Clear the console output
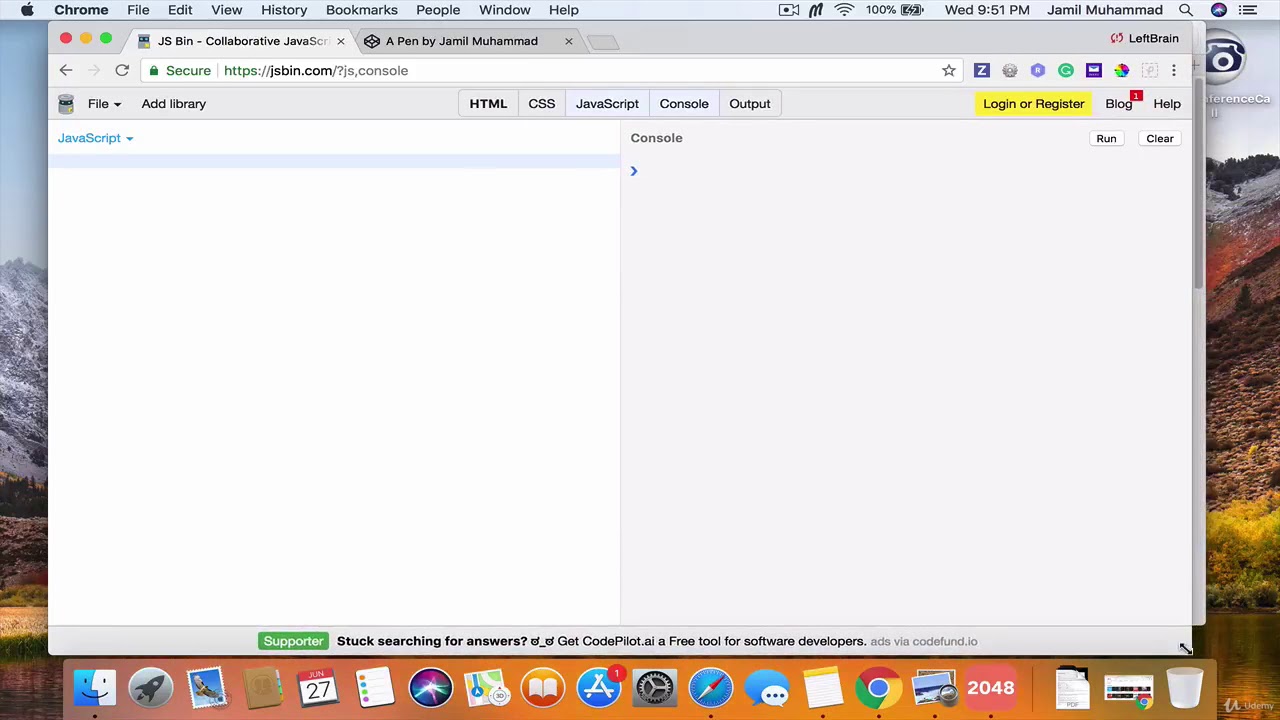Viewport: 1280px width, 720px height. coord(1159,139)
